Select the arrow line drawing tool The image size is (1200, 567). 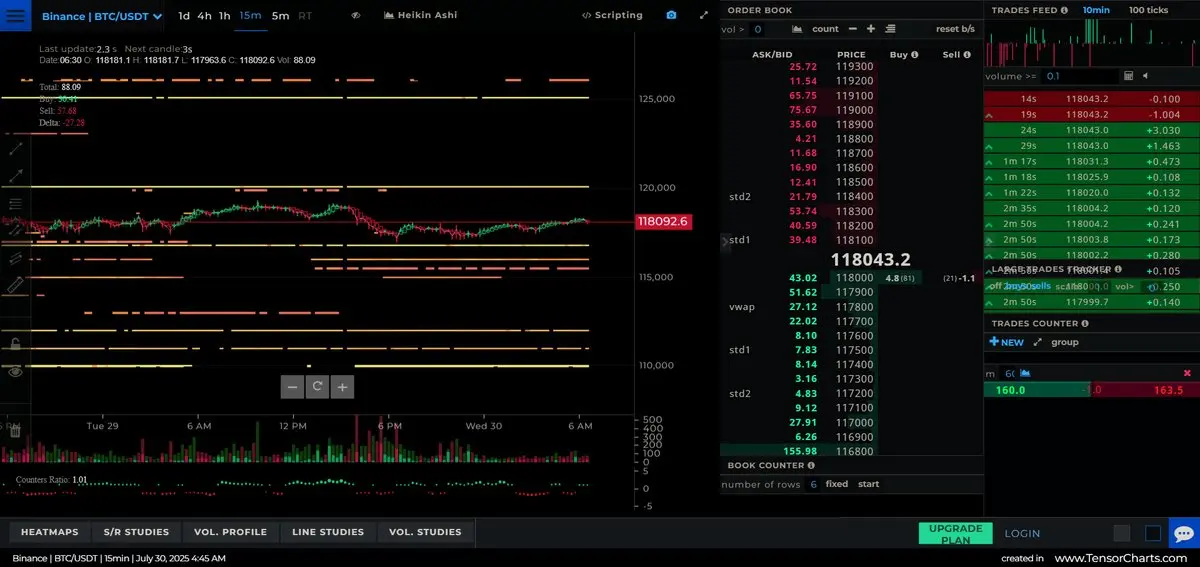[15, 175]
